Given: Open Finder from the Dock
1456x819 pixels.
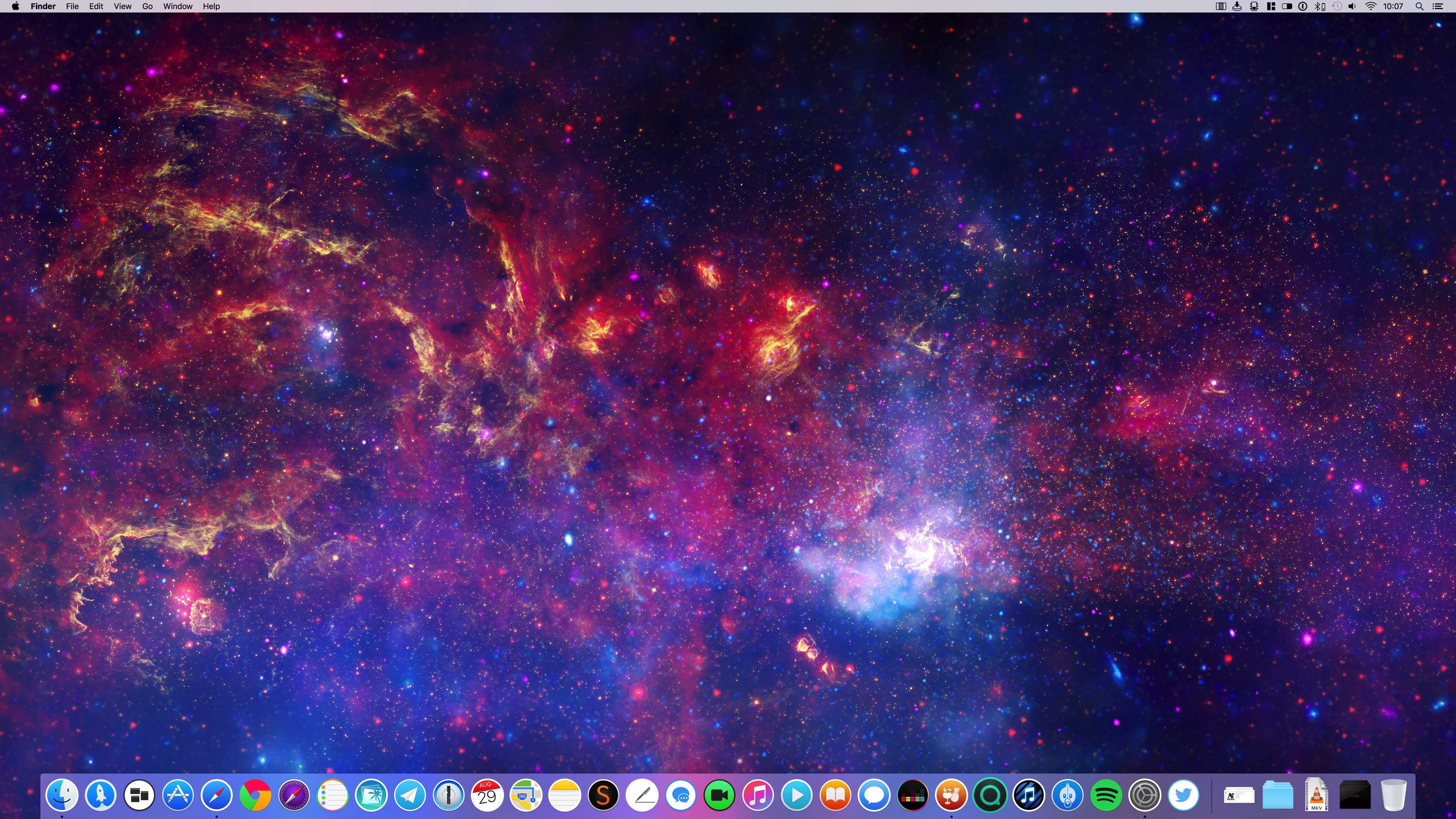Looking at the screenshot, I should pos(62,795).
